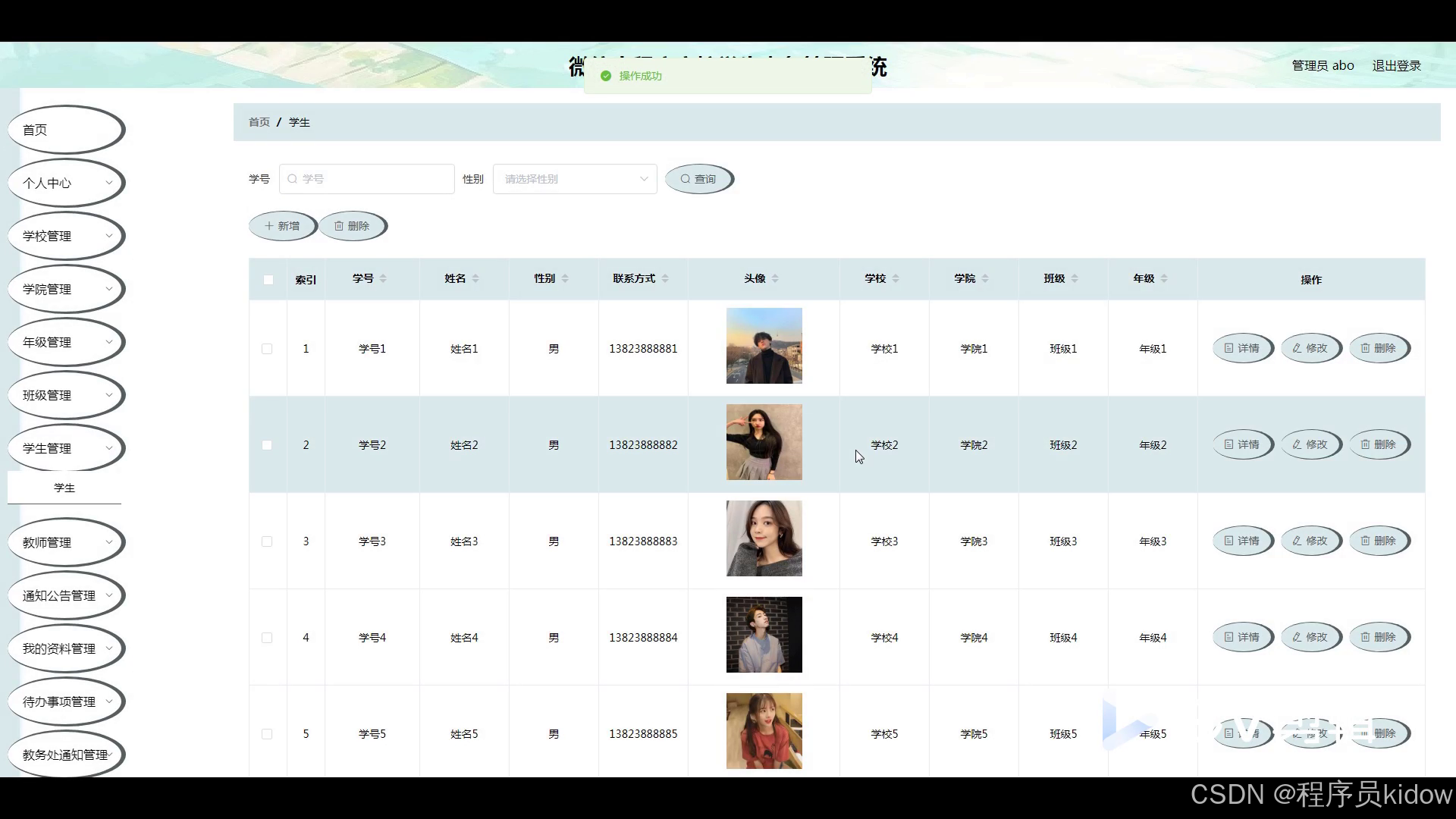The width and height of the screenshot is (1456, 819).
Task: Click 删除 trash button for student row 3
Action: [x=1379, y=541]
